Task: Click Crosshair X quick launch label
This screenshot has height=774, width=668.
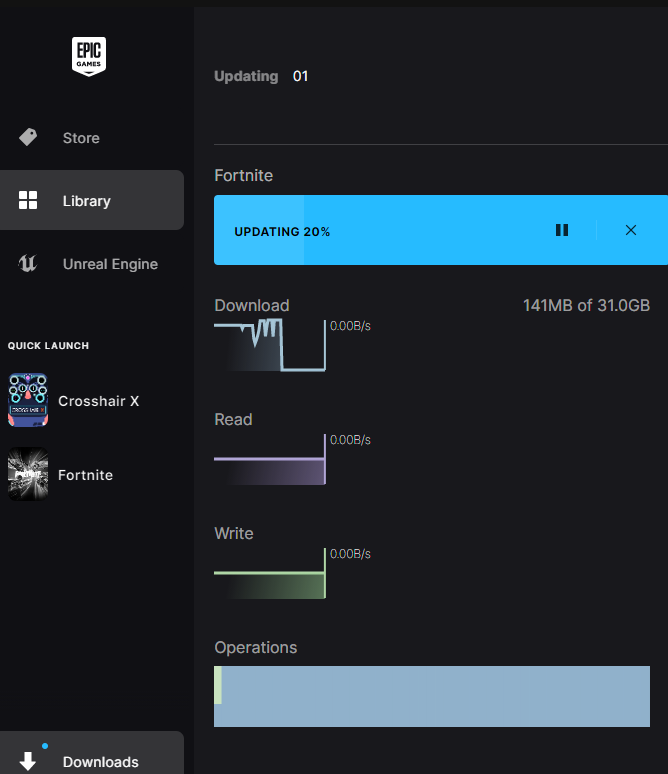Action: (99, 401)
